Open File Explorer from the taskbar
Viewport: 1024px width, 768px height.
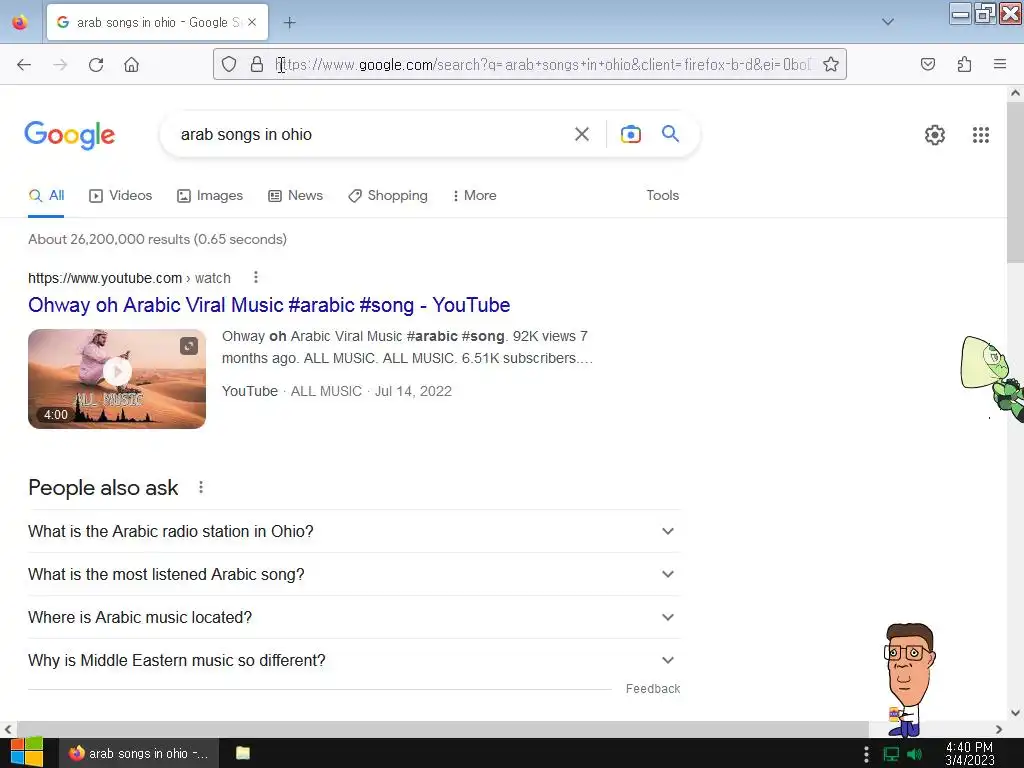click(243, 753)
